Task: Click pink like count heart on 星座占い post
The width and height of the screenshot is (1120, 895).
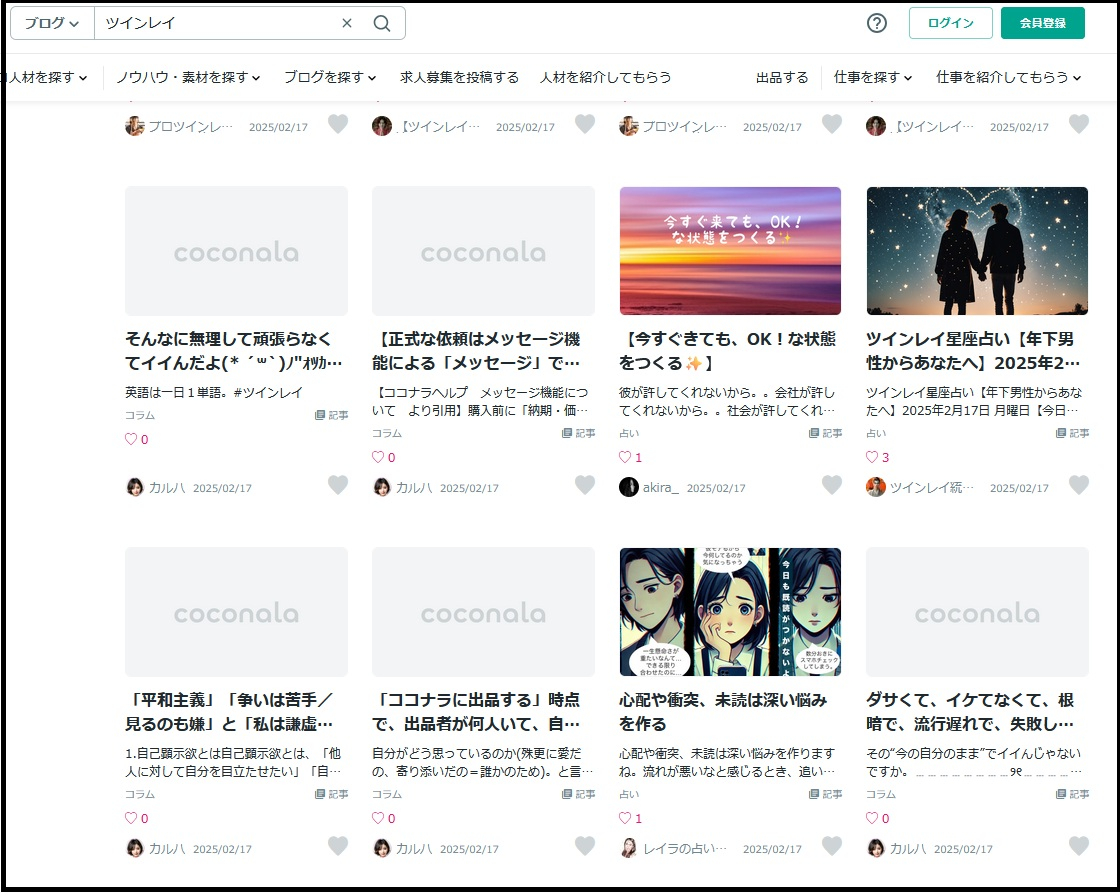Action: pos(872,457)
